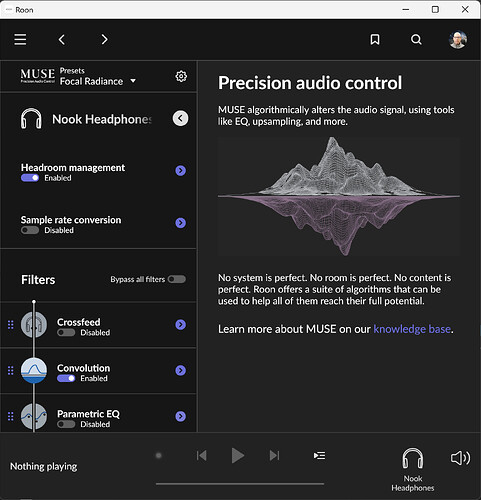This screenshot has height=500, width=481.
Task: Click the Crossfeed filter label
Action: coord(79,322)
